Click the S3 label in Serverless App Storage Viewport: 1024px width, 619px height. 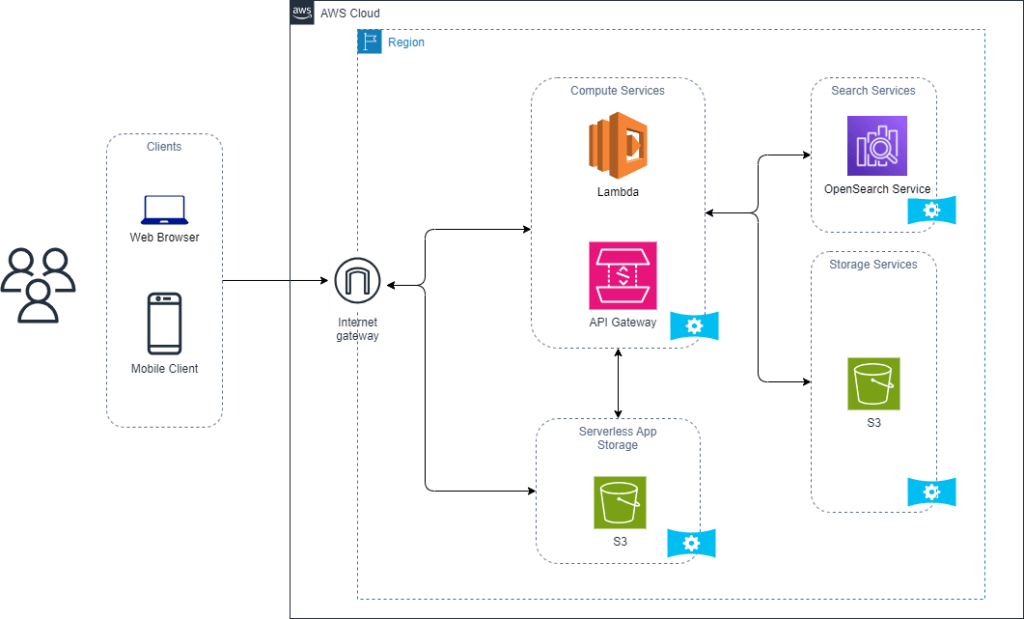click(620, 542)
